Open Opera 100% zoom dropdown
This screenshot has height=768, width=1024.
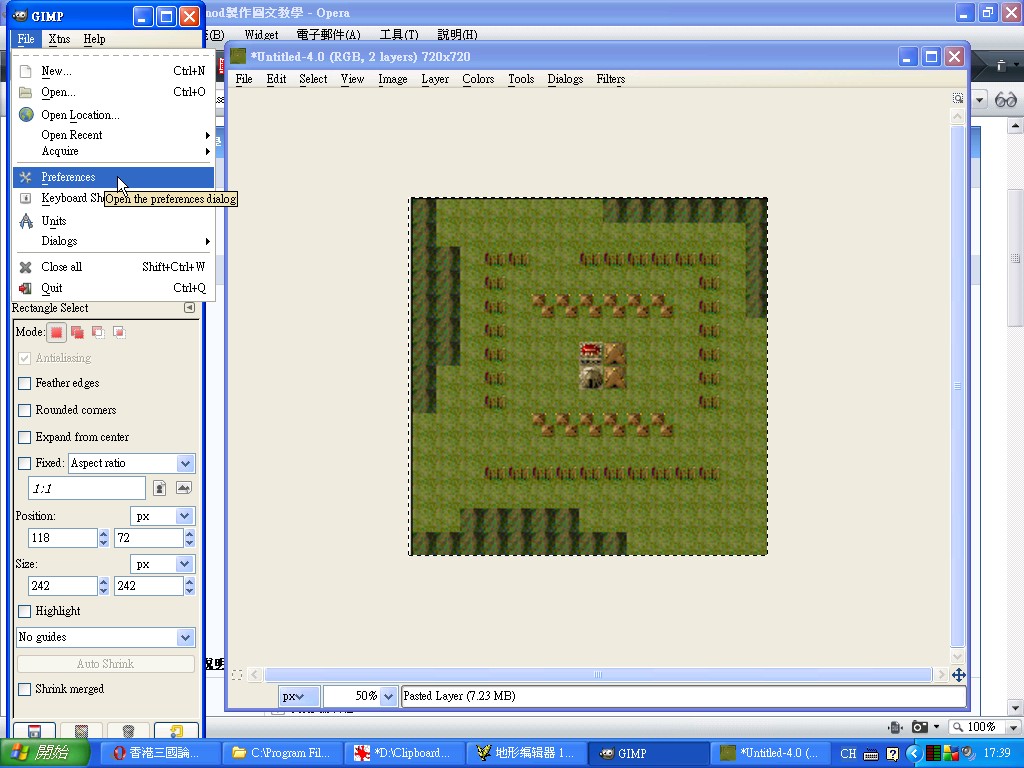click(x=1013, y=727)
